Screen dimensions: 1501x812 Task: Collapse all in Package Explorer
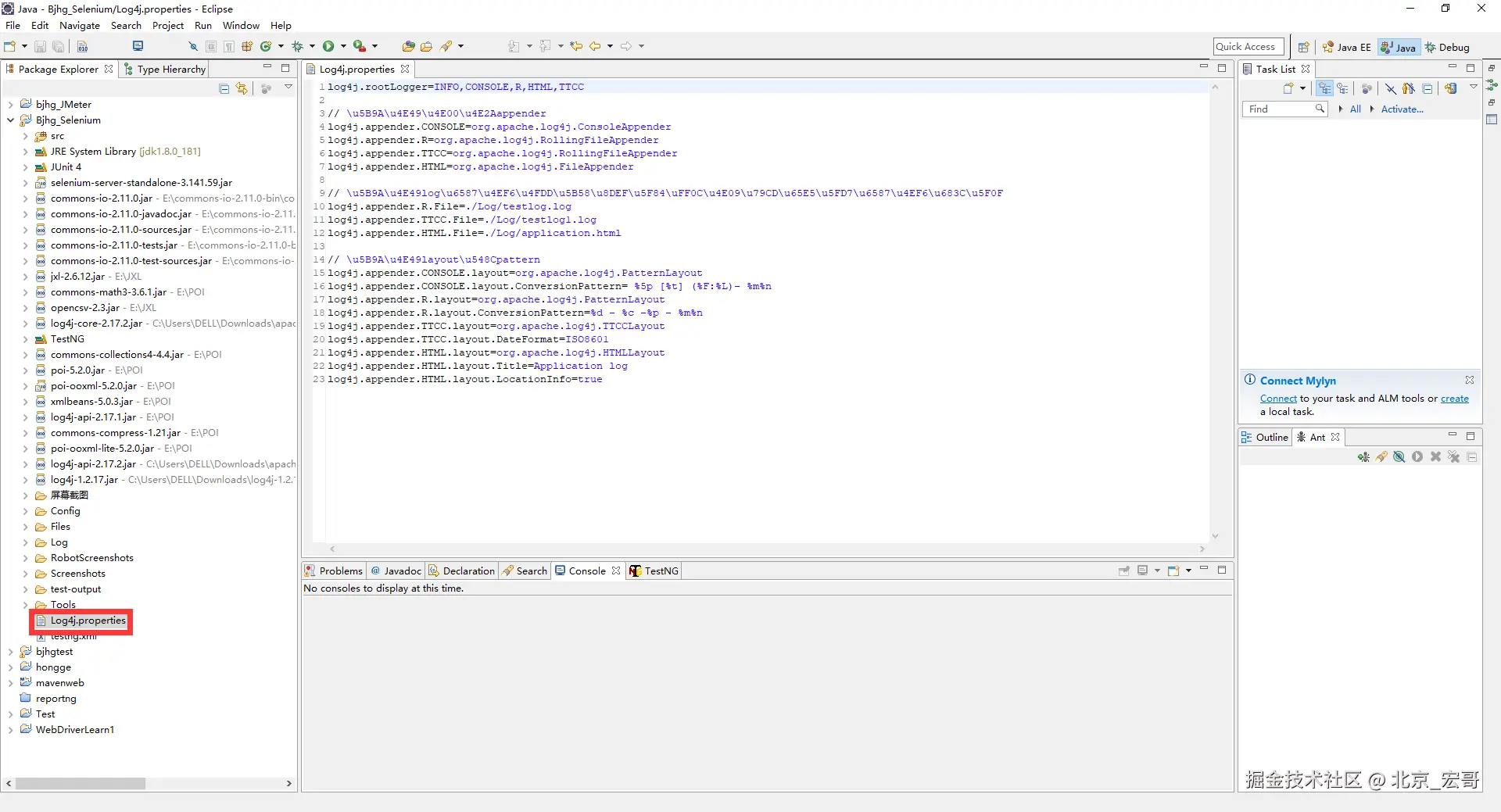224,88
